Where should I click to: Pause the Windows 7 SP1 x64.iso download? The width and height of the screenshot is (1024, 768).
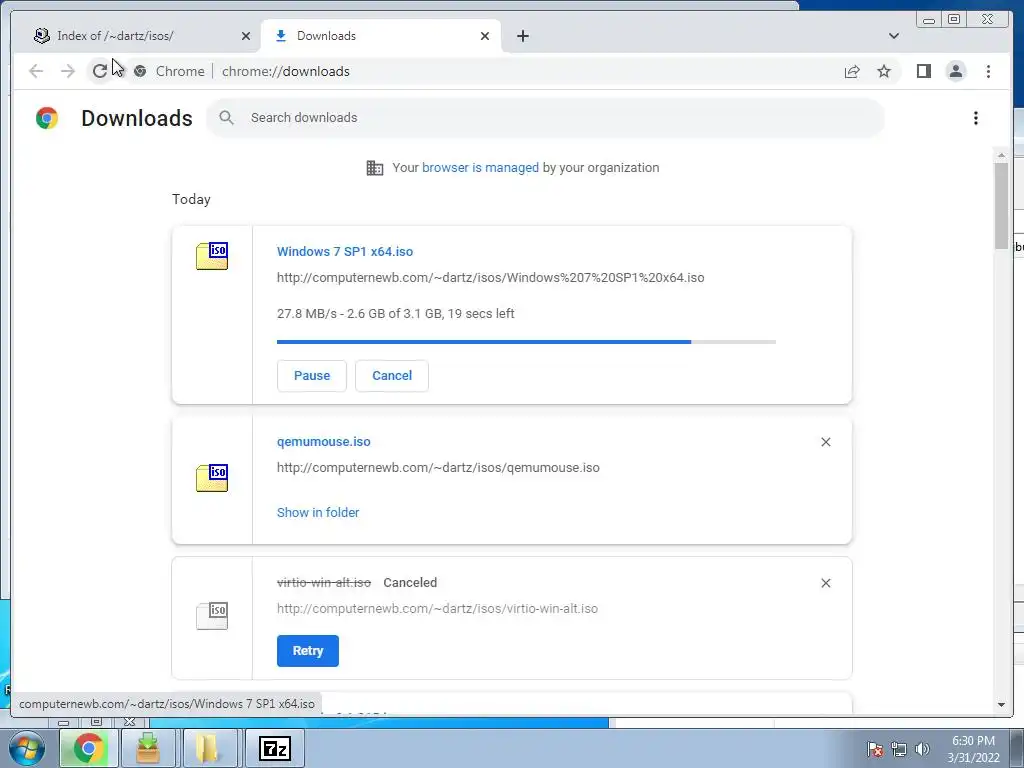(312, 376)
